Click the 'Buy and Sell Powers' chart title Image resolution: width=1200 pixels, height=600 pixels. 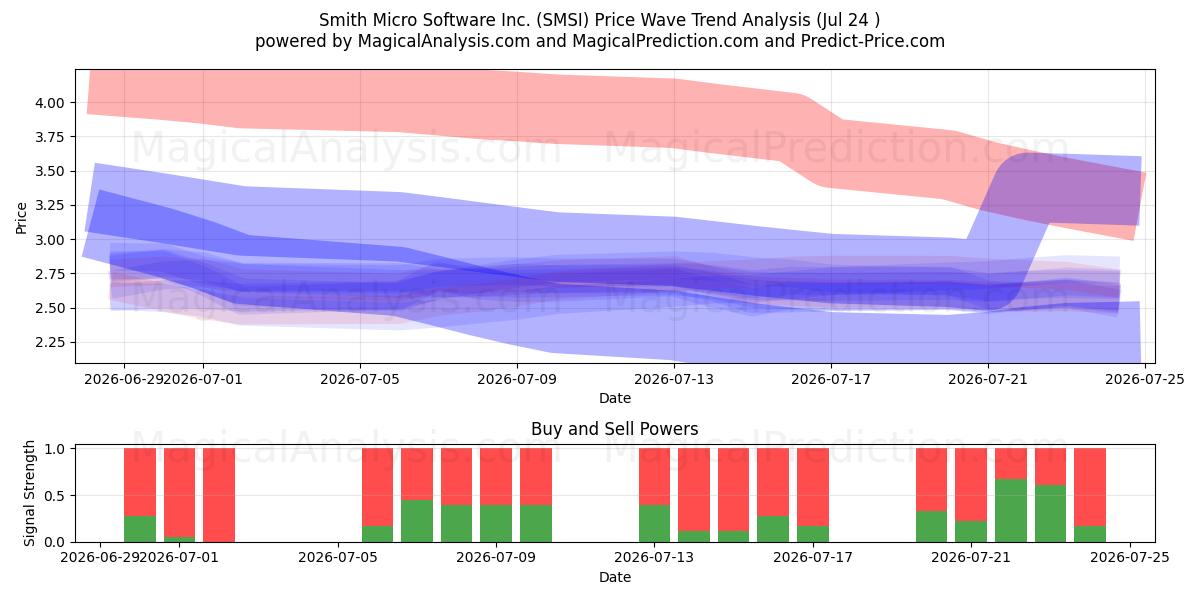tap(615, 430)
